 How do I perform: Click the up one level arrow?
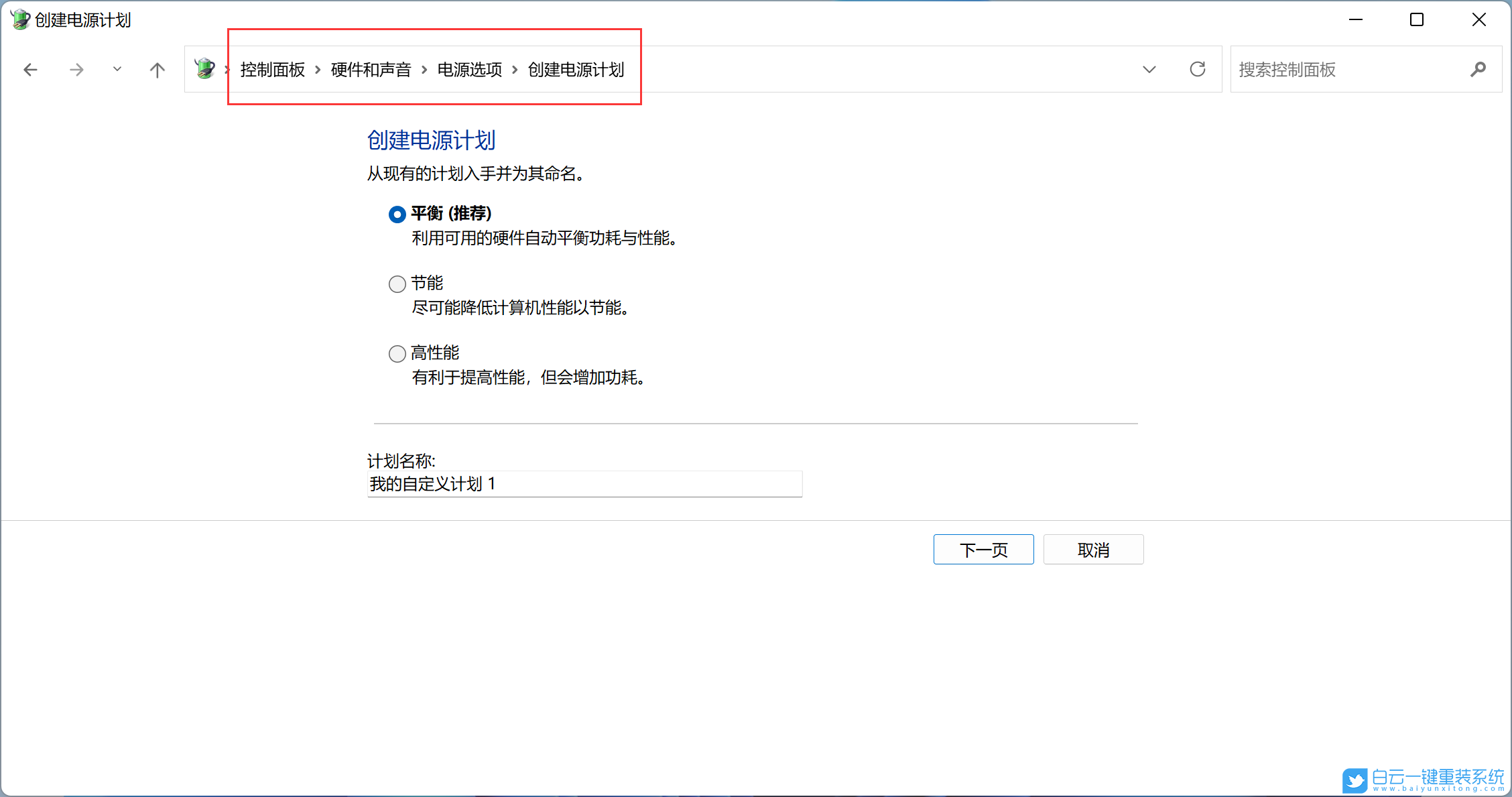157,69
